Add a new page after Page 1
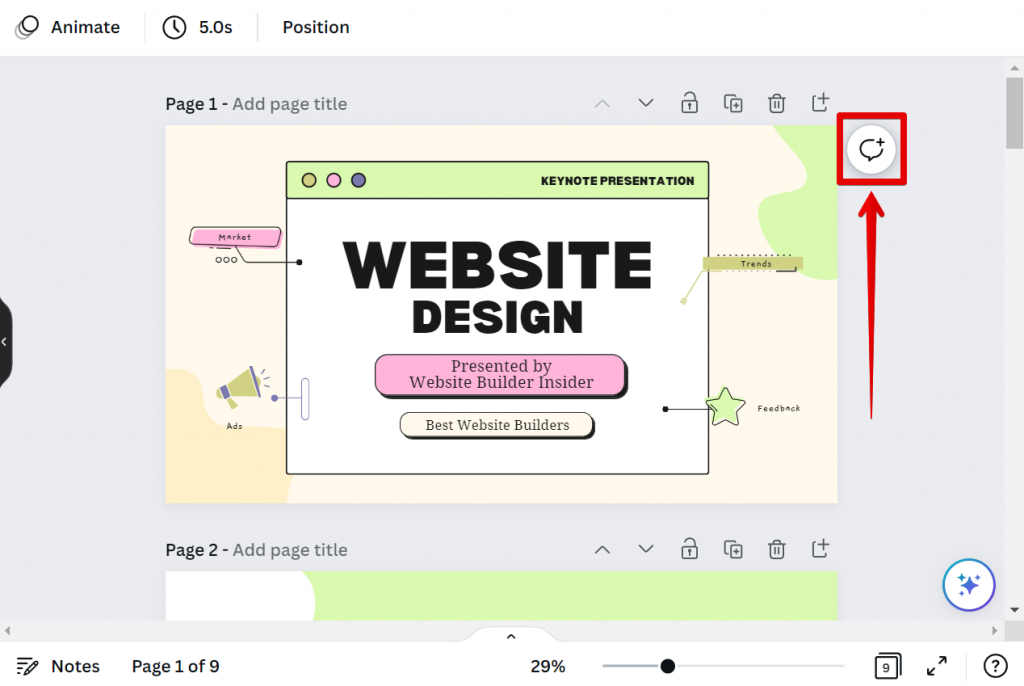Screen dimensions: 1024x686 pyautogui.click(x=820, y=103)
